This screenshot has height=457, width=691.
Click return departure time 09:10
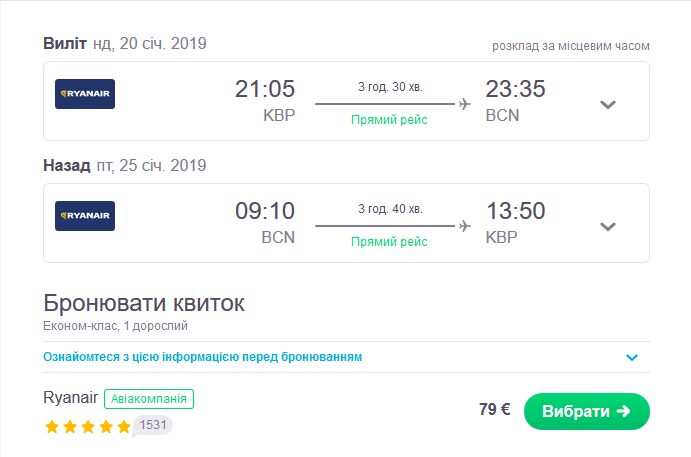click(x=265, y=211)
